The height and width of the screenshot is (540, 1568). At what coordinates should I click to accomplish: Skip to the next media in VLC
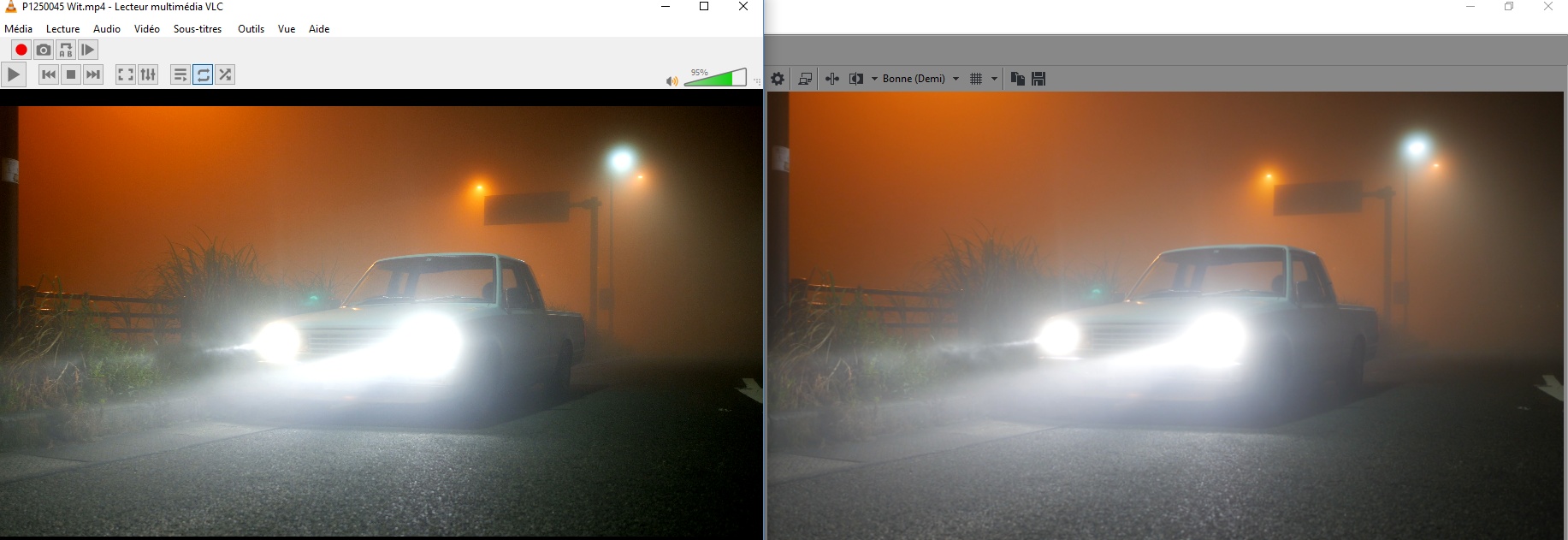93,74
